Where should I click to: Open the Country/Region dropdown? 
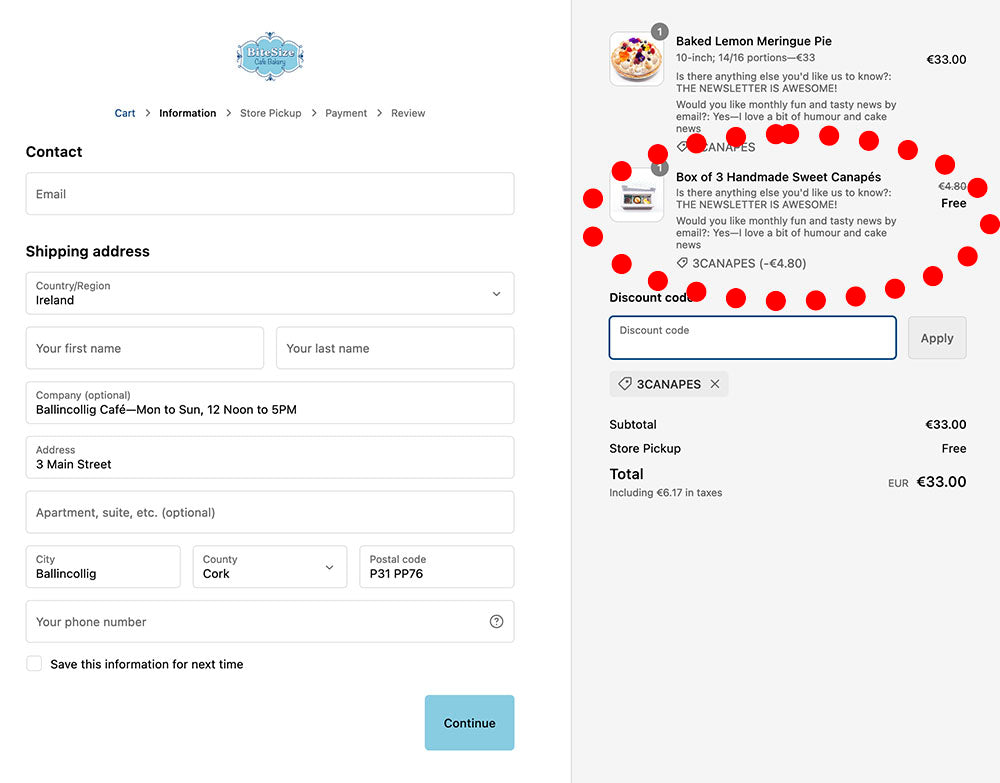(270, 293)
